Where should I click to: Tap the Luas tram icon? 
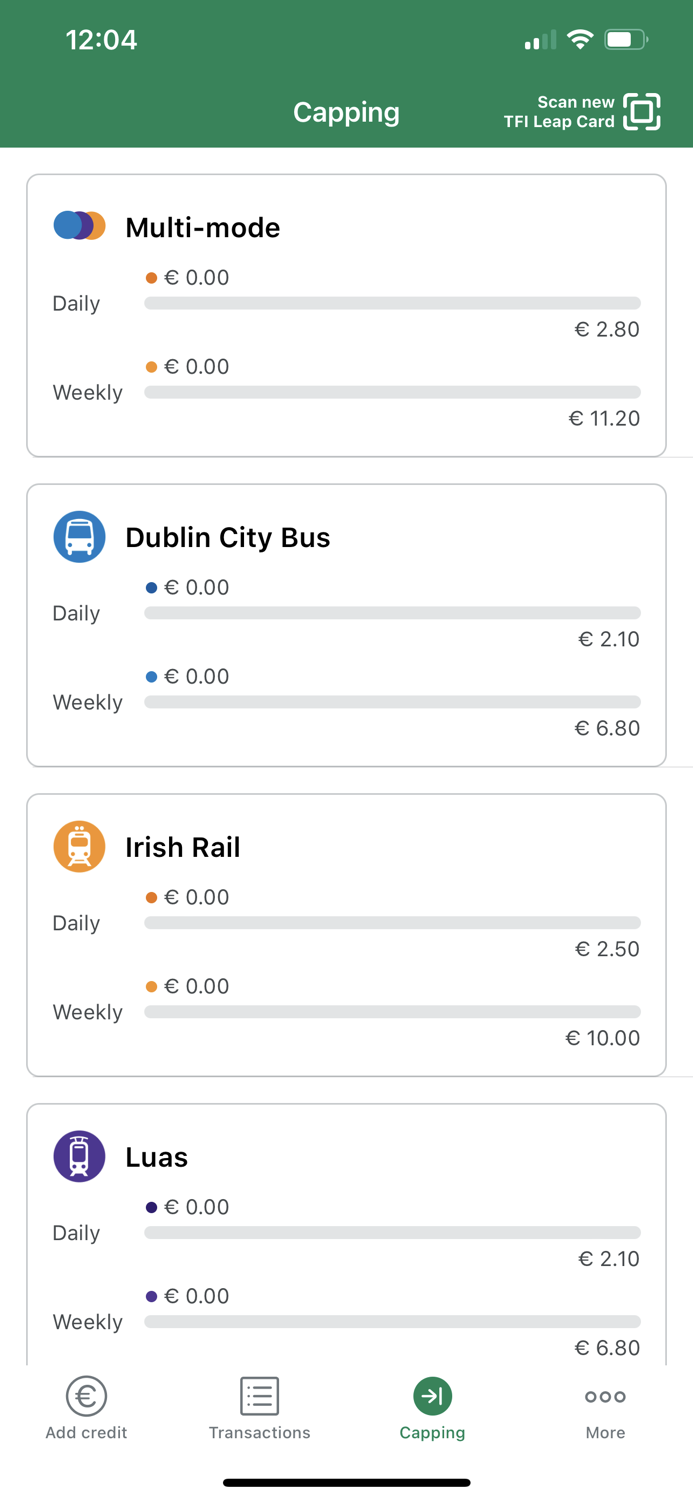[79, 1157]
